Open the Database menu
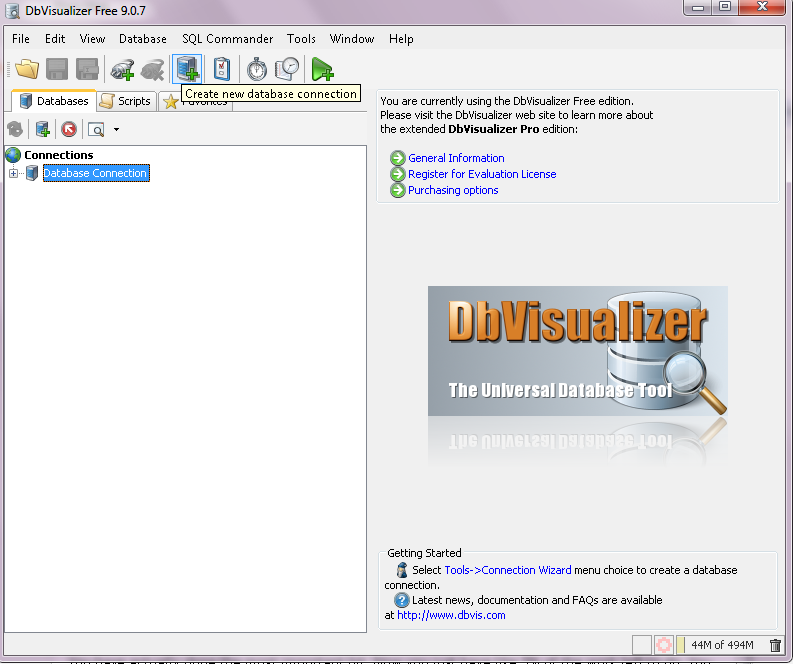The height and width of the screenshot is (664, 793). (143, 39)
